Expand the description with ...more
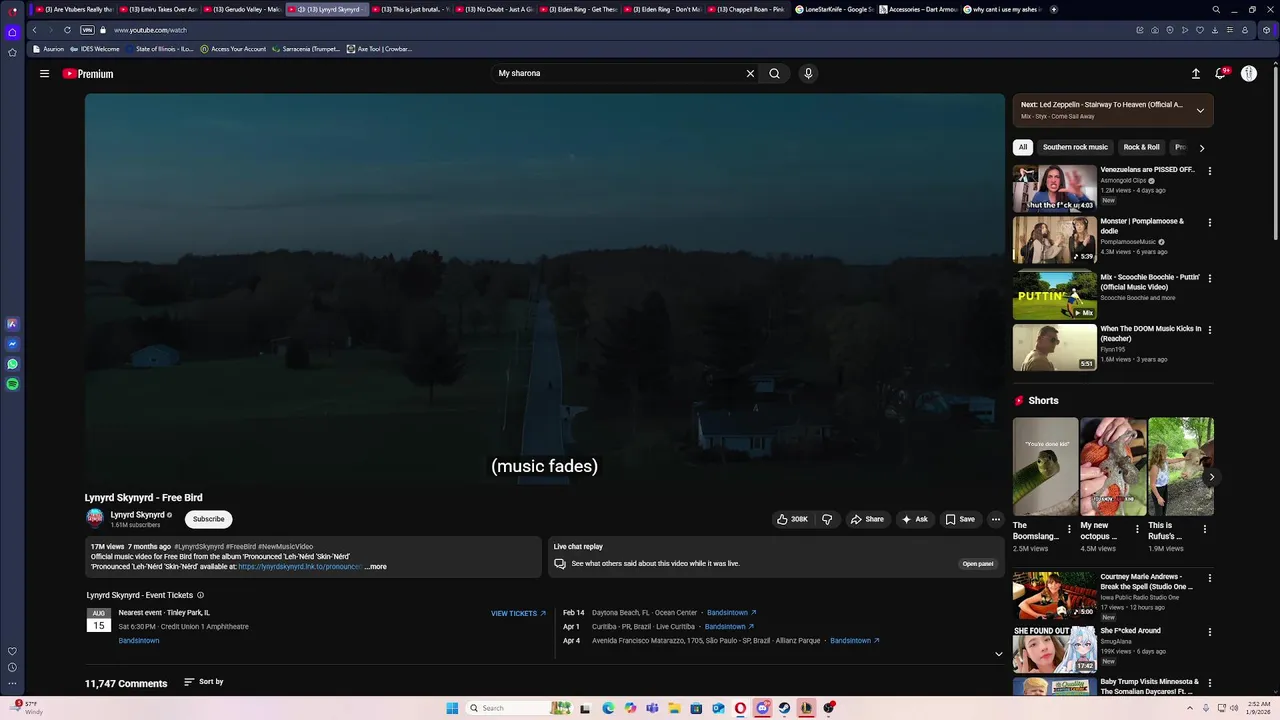This screenshot has height=720, width=1280. click(x=376, y=567)
